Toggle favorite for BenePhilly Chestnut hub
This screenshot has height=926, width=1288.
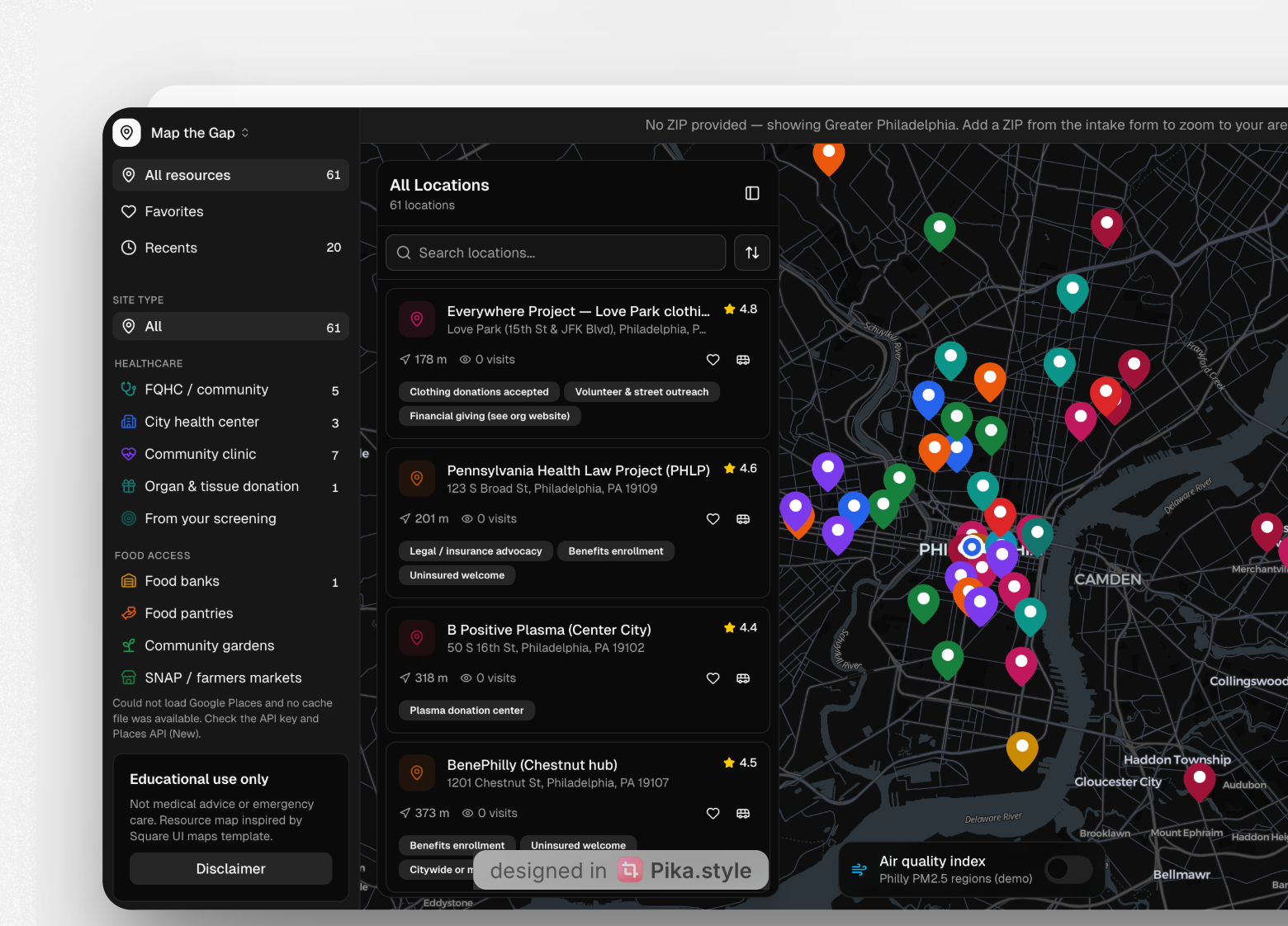[x=713, y=814]
